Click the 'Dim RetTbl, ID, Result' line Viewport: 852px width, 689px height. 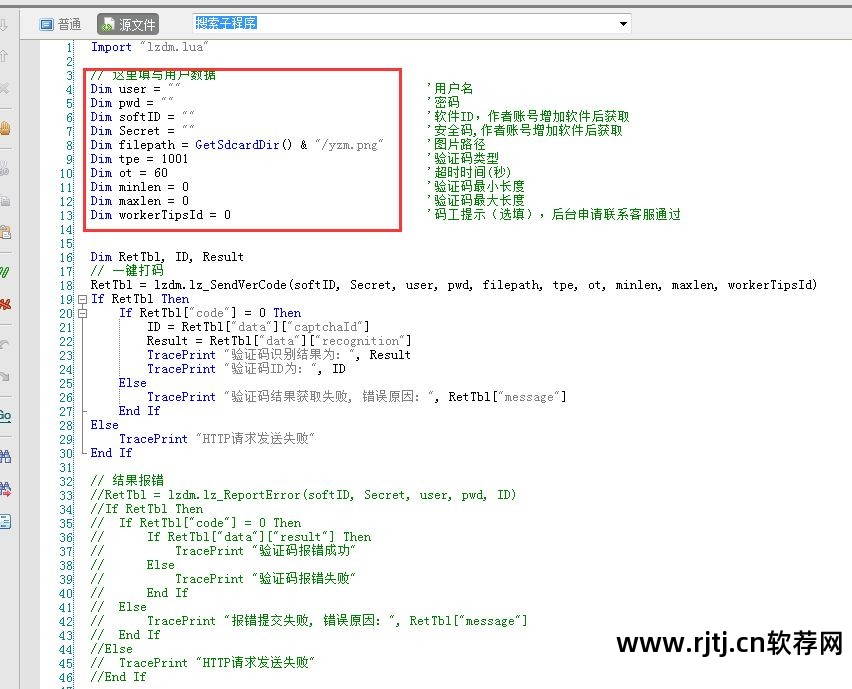(x=167, y=257)
